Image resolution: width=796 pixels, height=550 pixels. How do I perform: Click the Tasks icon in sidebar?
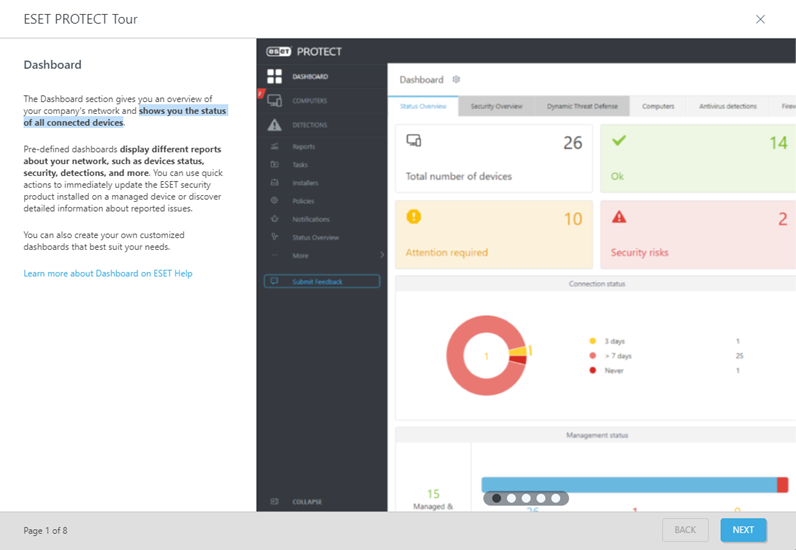click(275, 165)
